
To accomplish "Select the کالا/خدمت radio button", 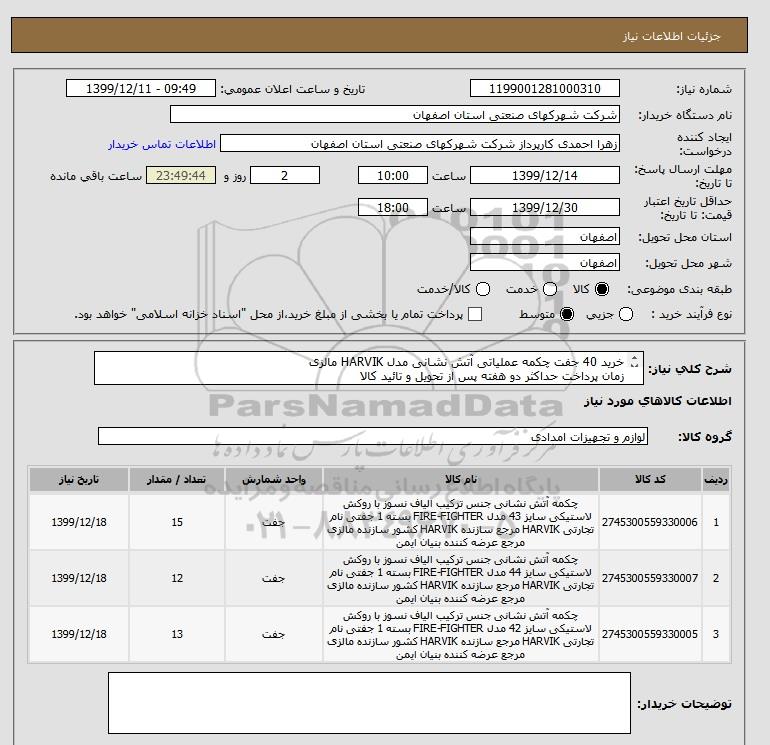I will pyautogui.click(x=483, y=289).
